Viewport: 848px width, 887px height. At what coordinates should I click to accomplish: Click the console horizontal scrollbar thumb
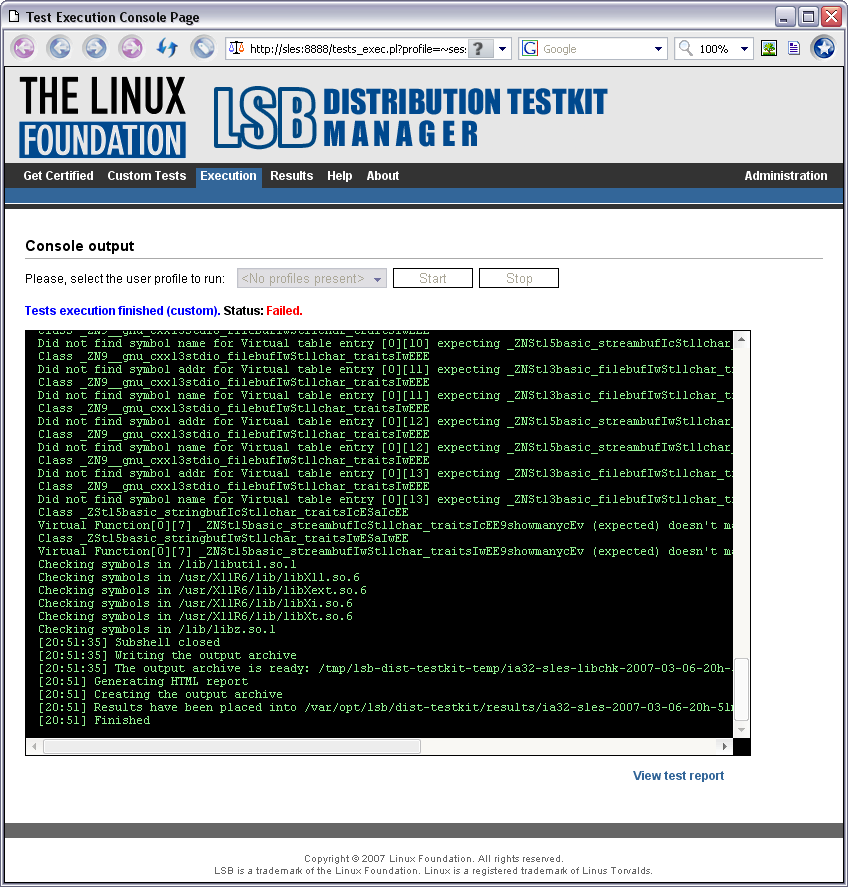[x=232, y=747]
